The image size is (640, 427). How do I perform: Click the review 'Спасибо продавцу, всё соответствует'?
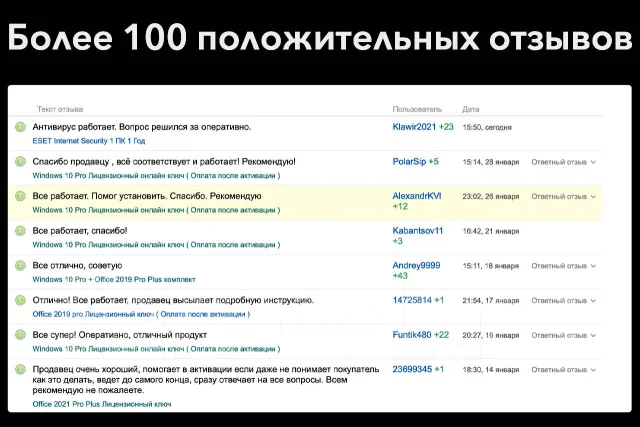pyautogui.click(x=164, y=162)
